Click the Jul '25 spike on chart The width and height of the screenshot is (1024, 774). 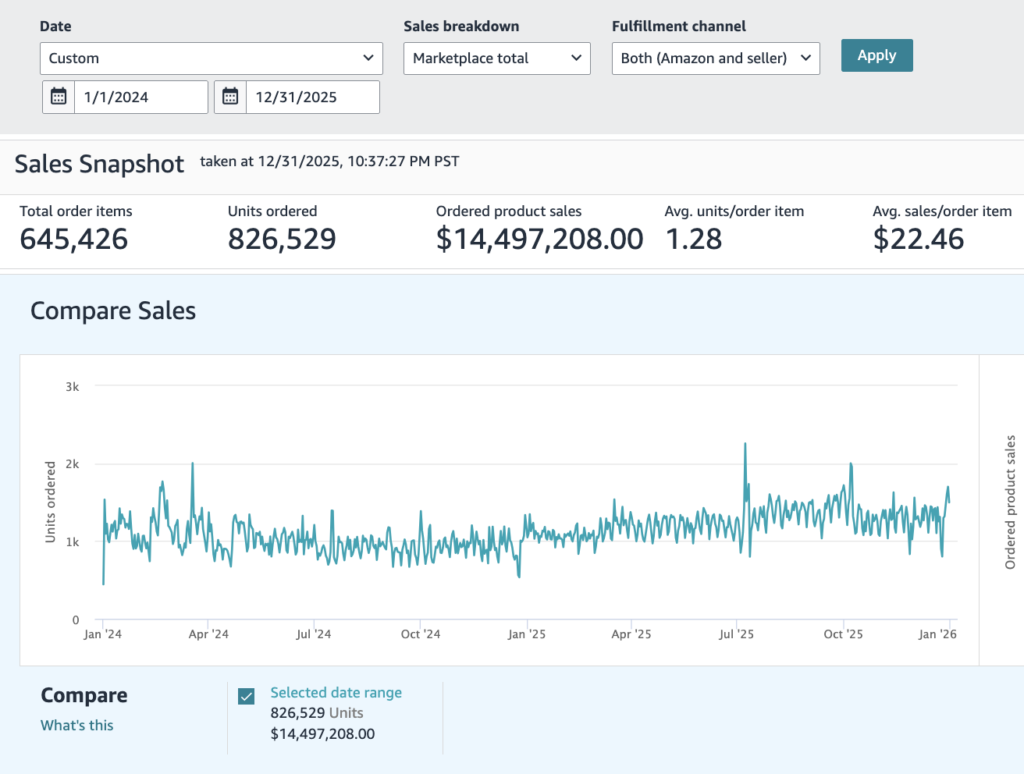click(745, 445)
